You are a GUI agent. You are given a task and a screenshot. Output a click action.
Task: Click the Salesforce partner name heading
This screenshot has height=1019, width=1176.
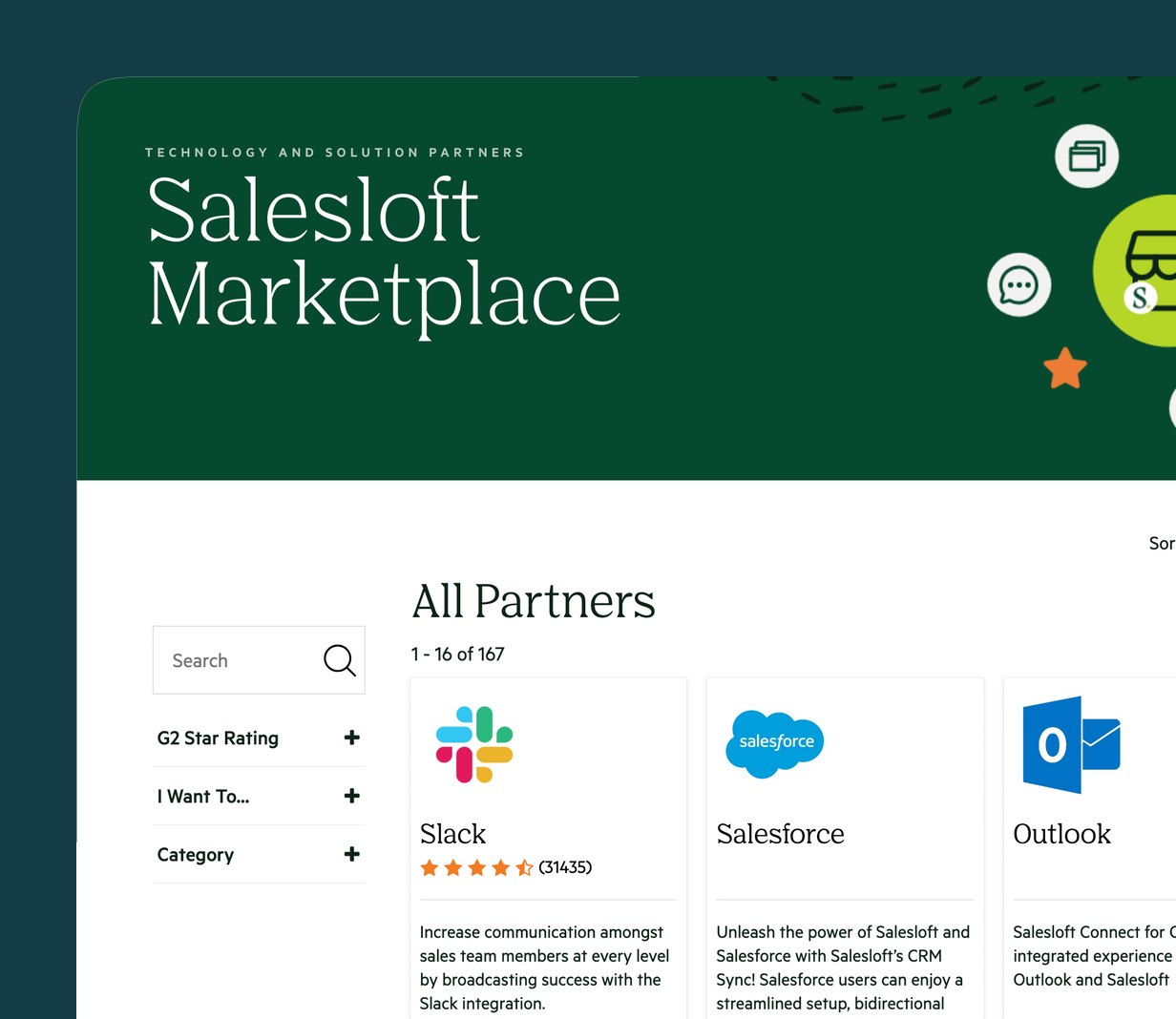coord(780,834)
